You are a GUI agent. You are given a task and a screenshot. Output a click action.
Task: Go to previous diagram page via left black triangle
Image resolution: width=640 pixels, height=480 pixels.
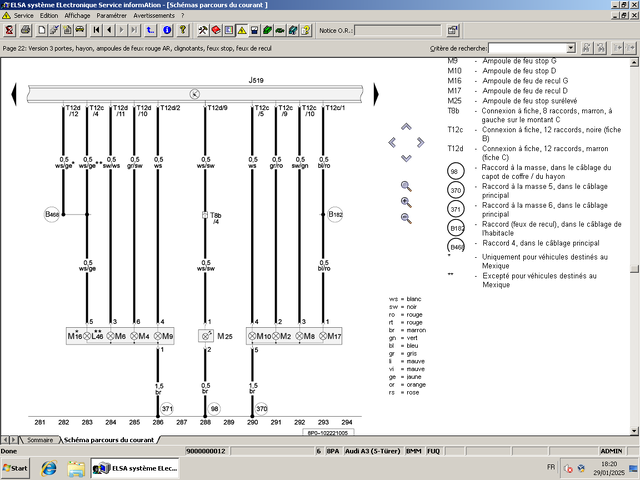(x=14, y=93)
